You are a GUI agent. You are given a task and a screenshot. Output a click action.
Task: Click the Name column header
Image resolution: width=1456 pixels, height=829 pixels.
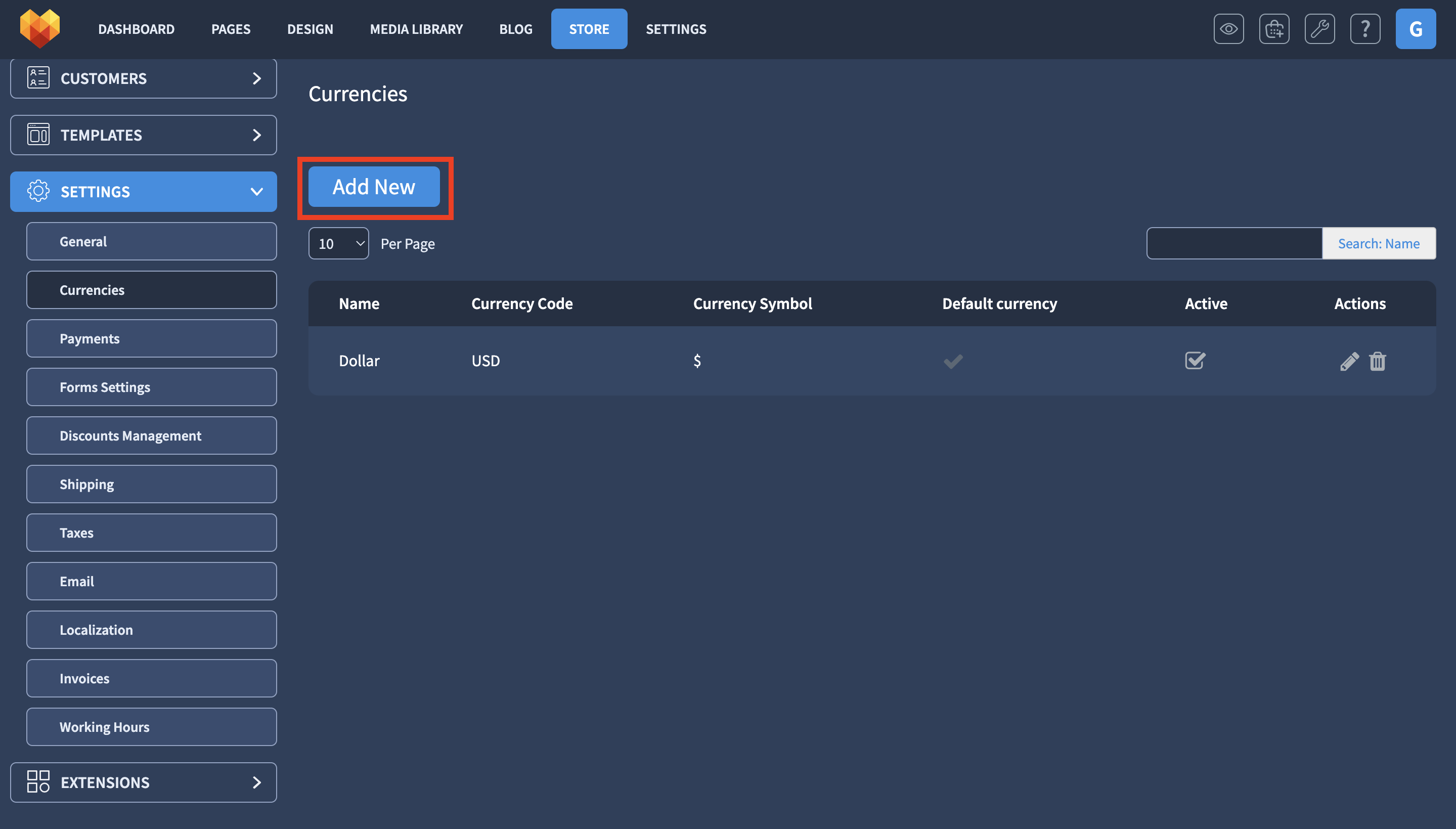tap(359, 303)
